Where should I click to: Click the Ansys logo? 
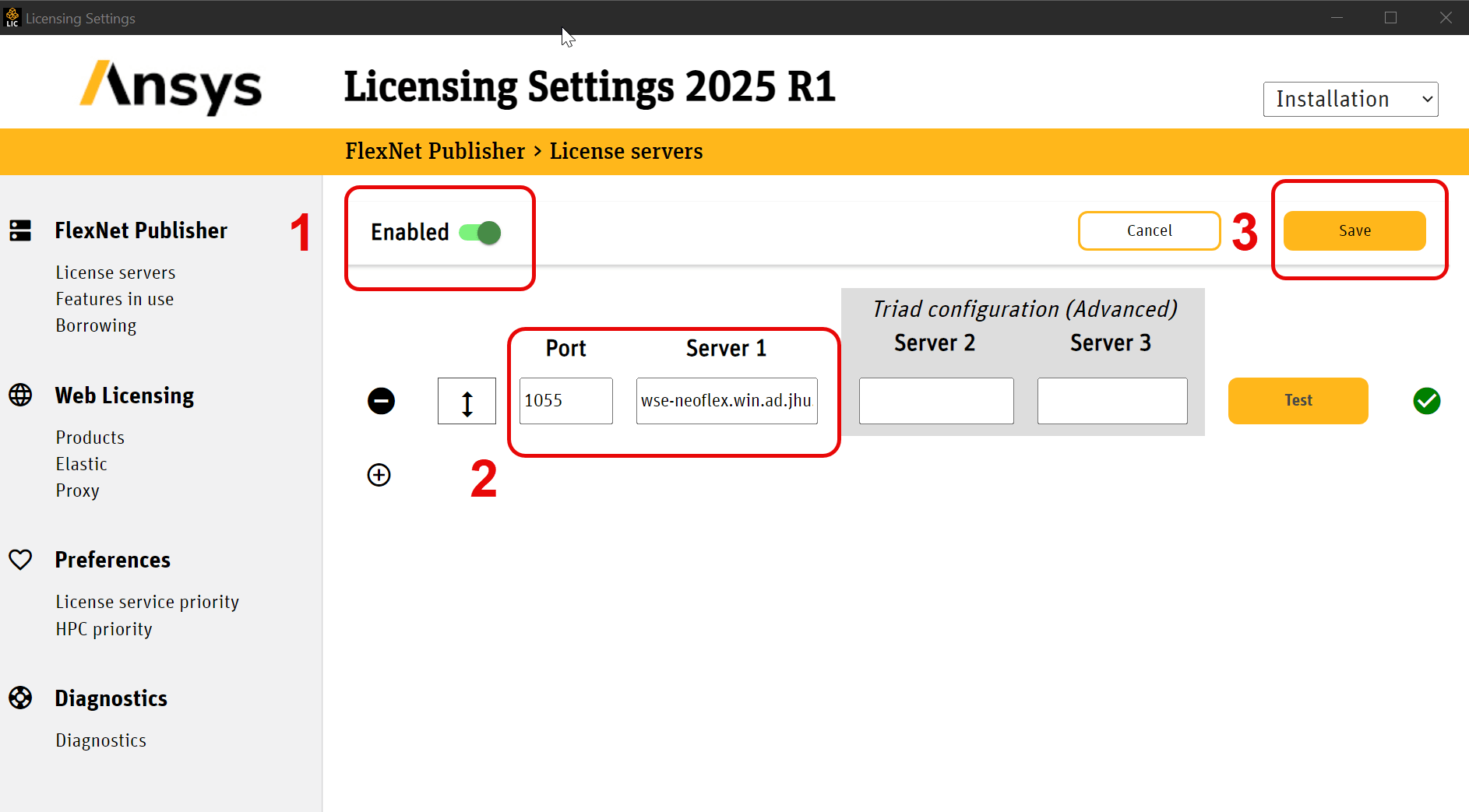pyautogui.click(x=171, y=87)
